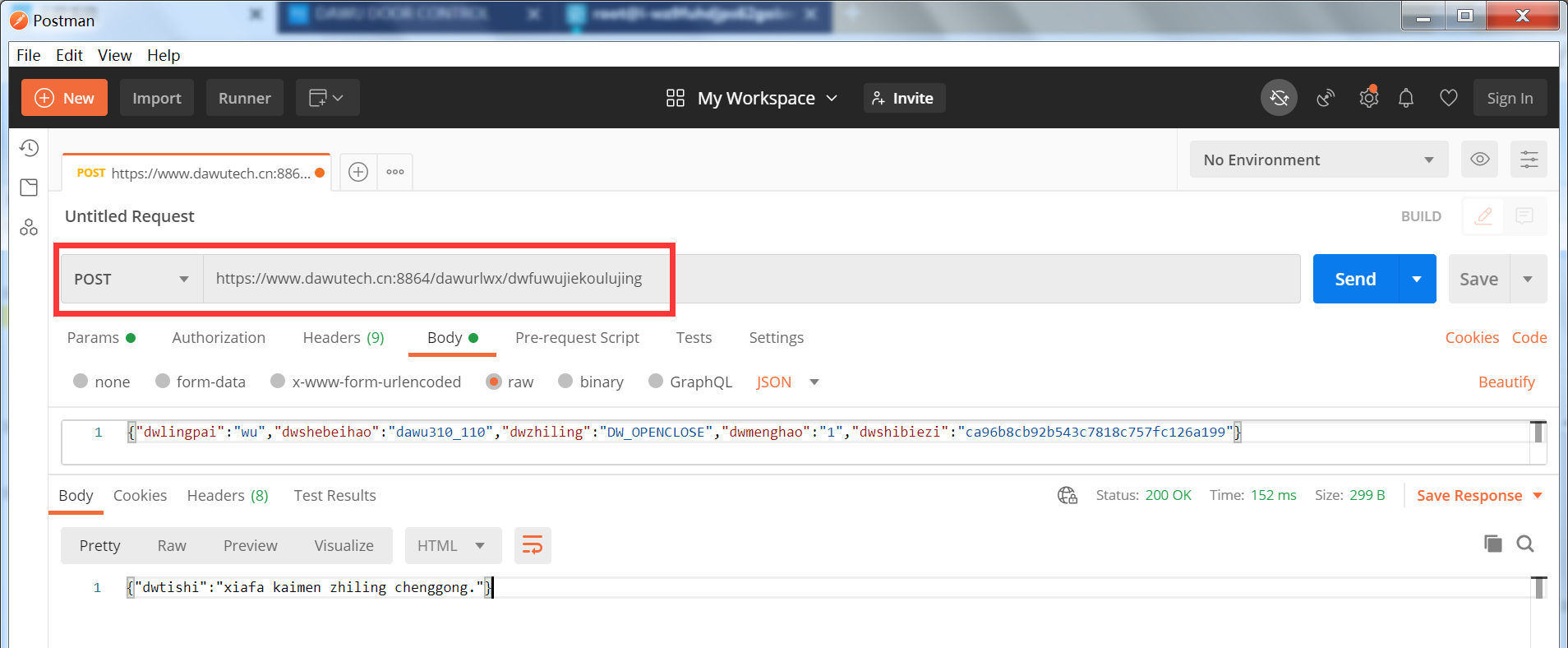Open the comments icon beside BUILD
The image size is (1568, 648).
(x=1524, y=216)
